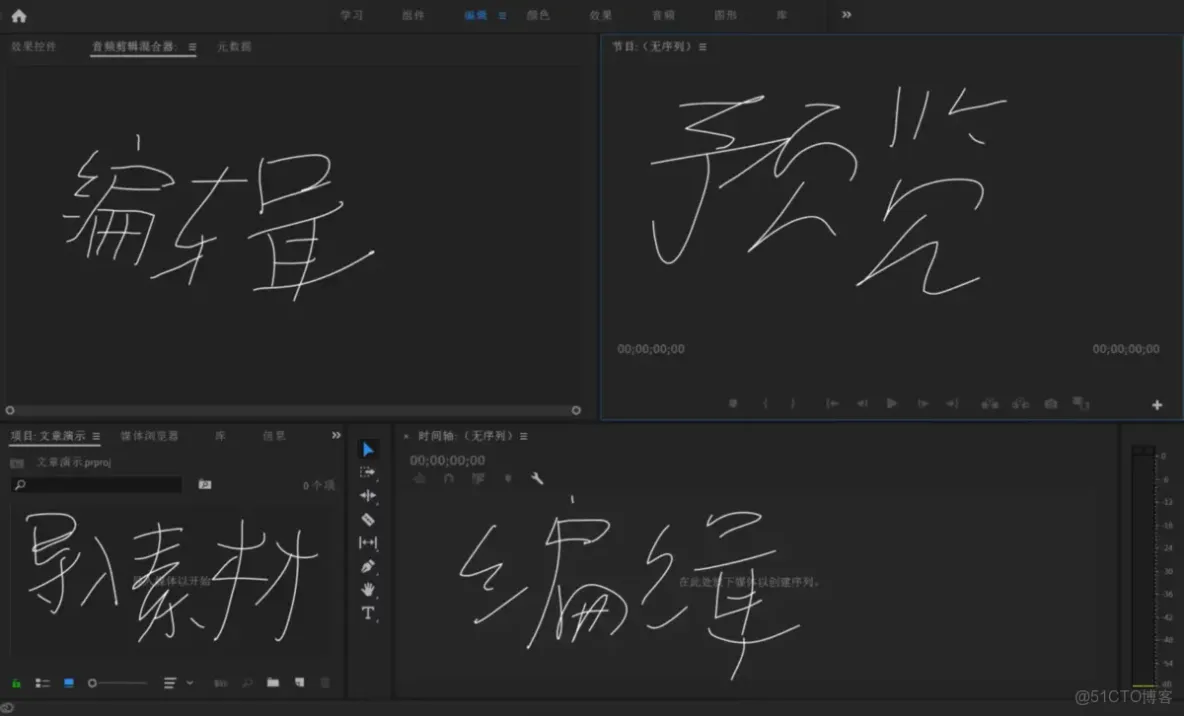This screenshot has width=1184, height=716.
Task: Open the 颜色 workspace
Action: click(538, 15)
